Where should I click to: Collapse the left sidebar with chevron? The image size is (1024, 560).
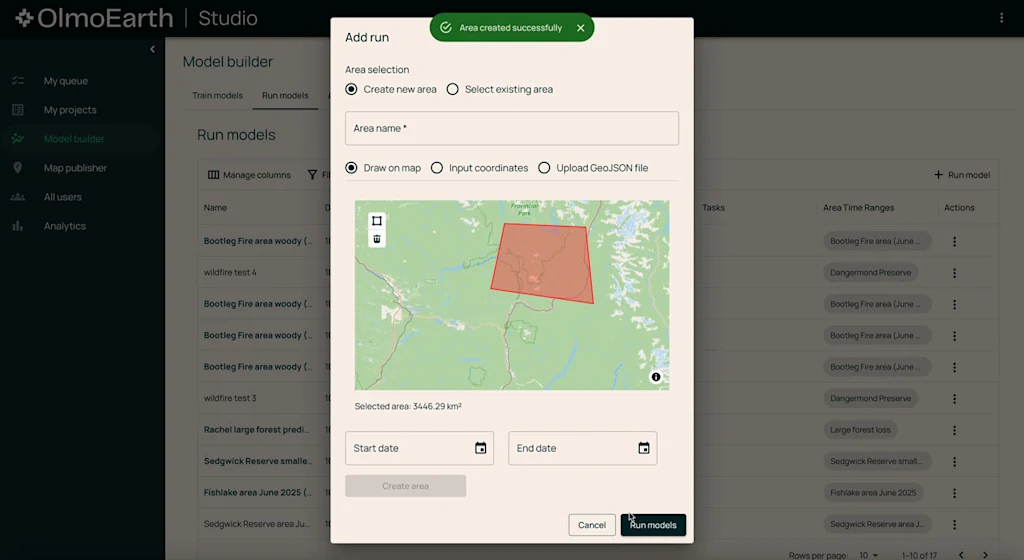click(152, 49)
